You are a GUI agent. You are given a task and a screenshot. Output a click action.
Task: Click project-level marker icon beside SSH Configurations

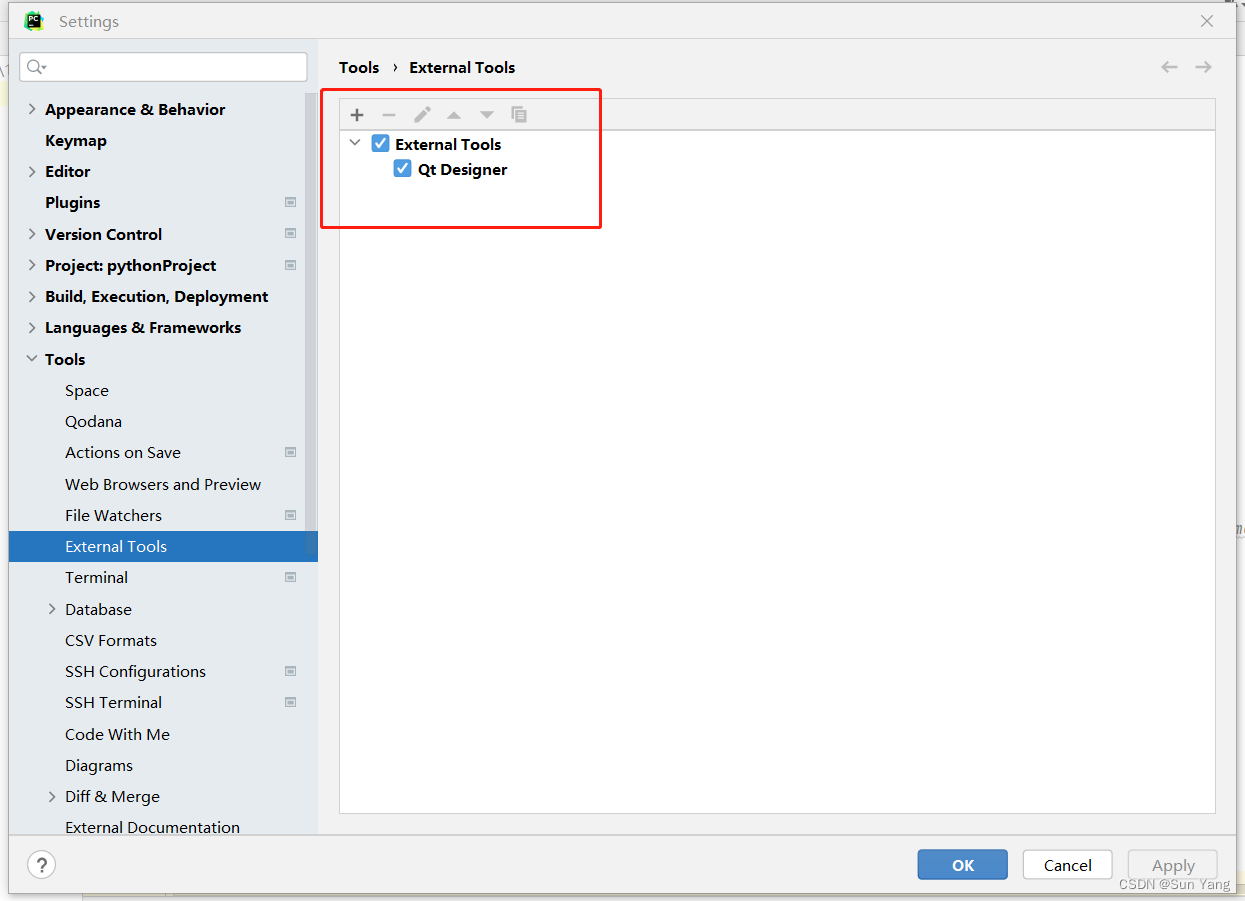tap(290, 672)
